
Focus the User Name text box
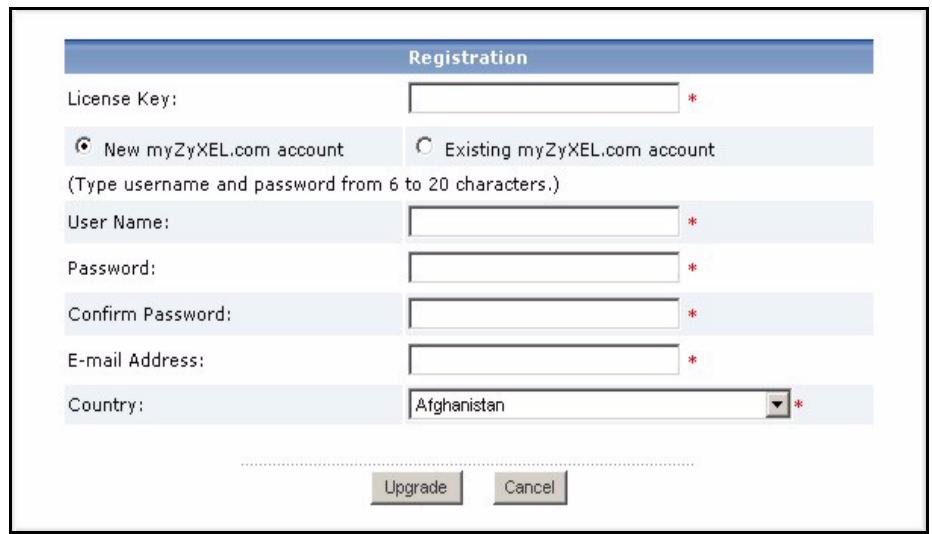click(x=544, y=222)
